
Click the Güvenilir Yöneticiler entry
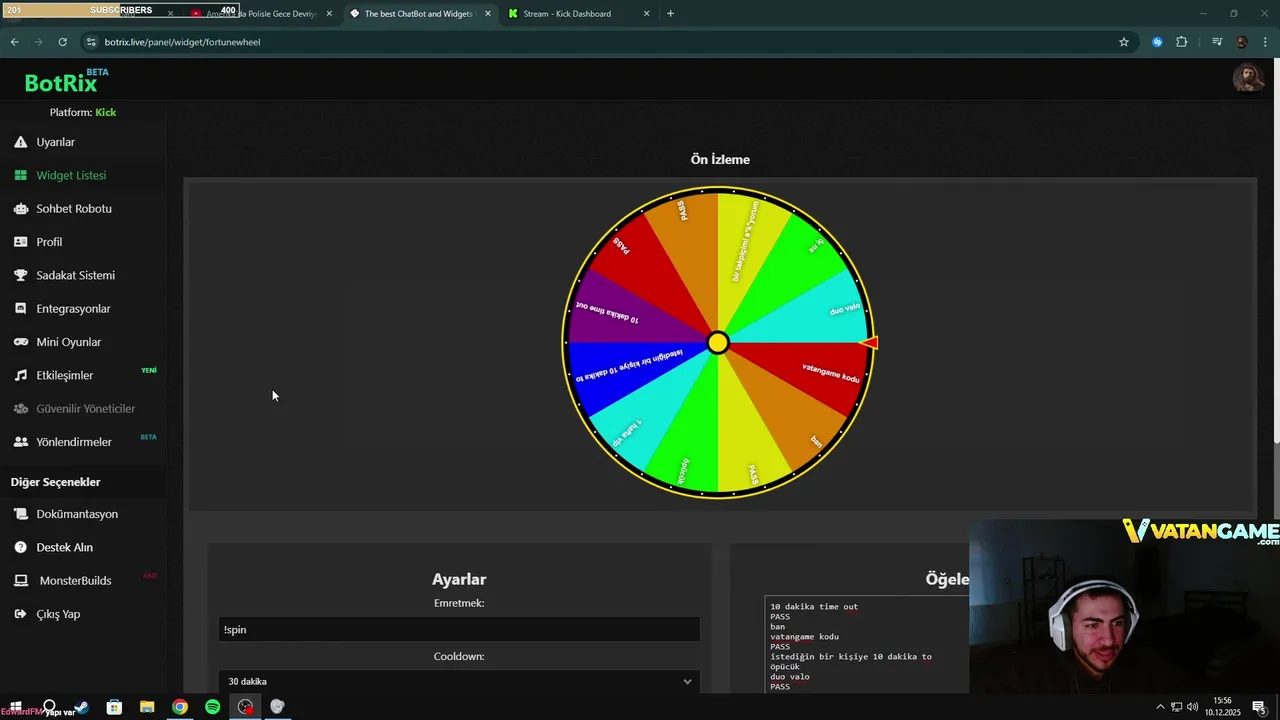tap(85, 409)
